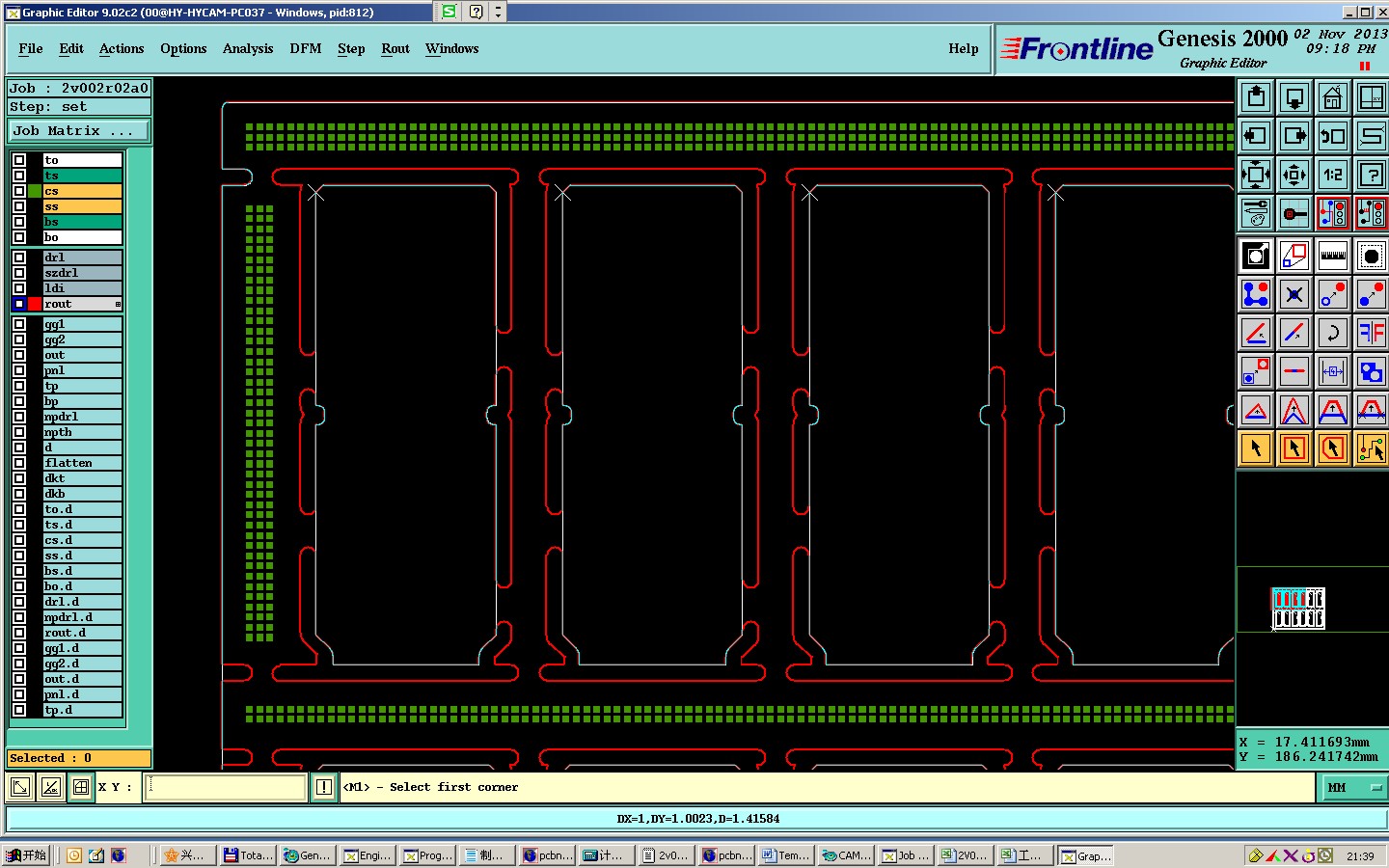The width and height of the screenshot is (1389, 868).
Task: Select the net path select tool
Action: [x=1372, y=448]
